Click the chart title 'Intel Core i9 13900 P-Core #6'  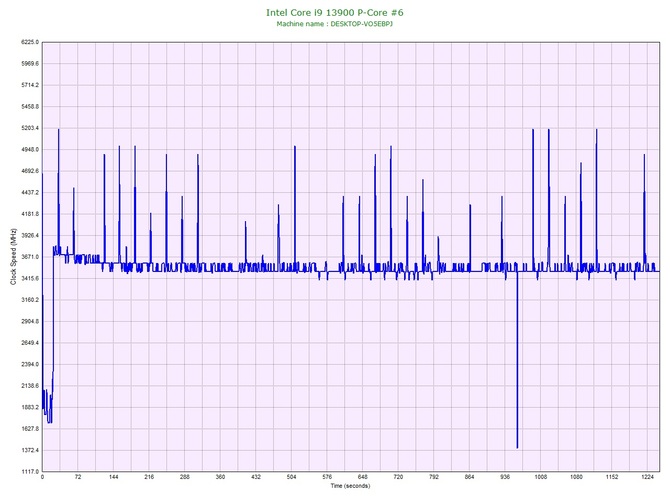point(335,12)
